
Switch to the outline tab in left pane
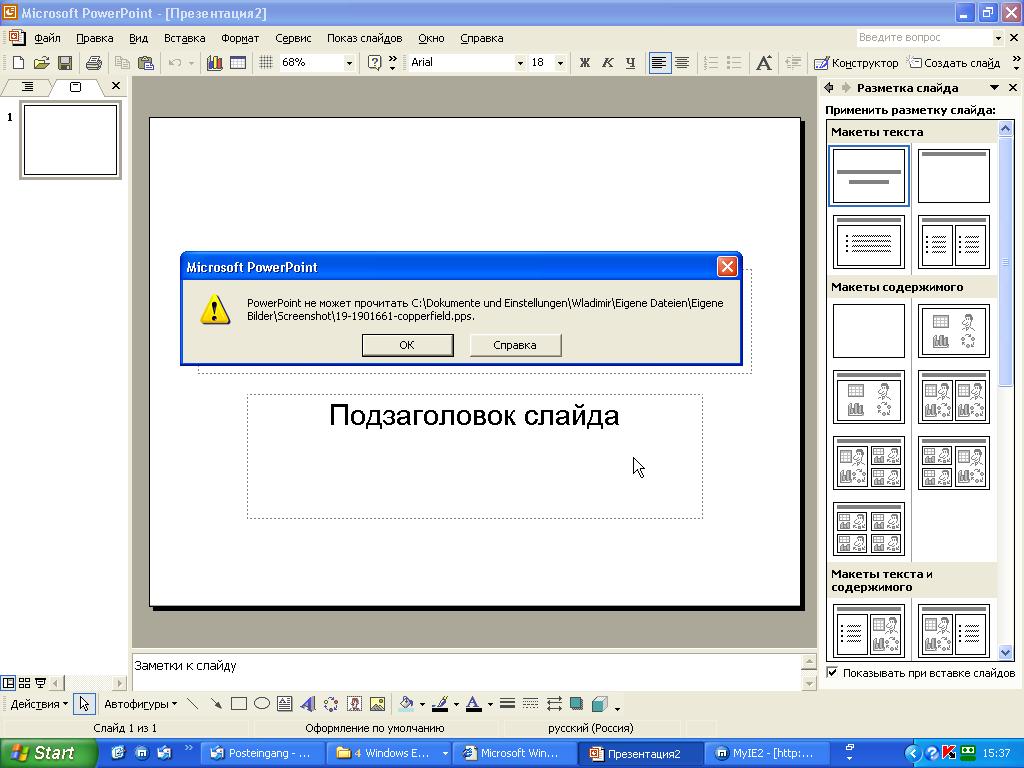point(27,86)
